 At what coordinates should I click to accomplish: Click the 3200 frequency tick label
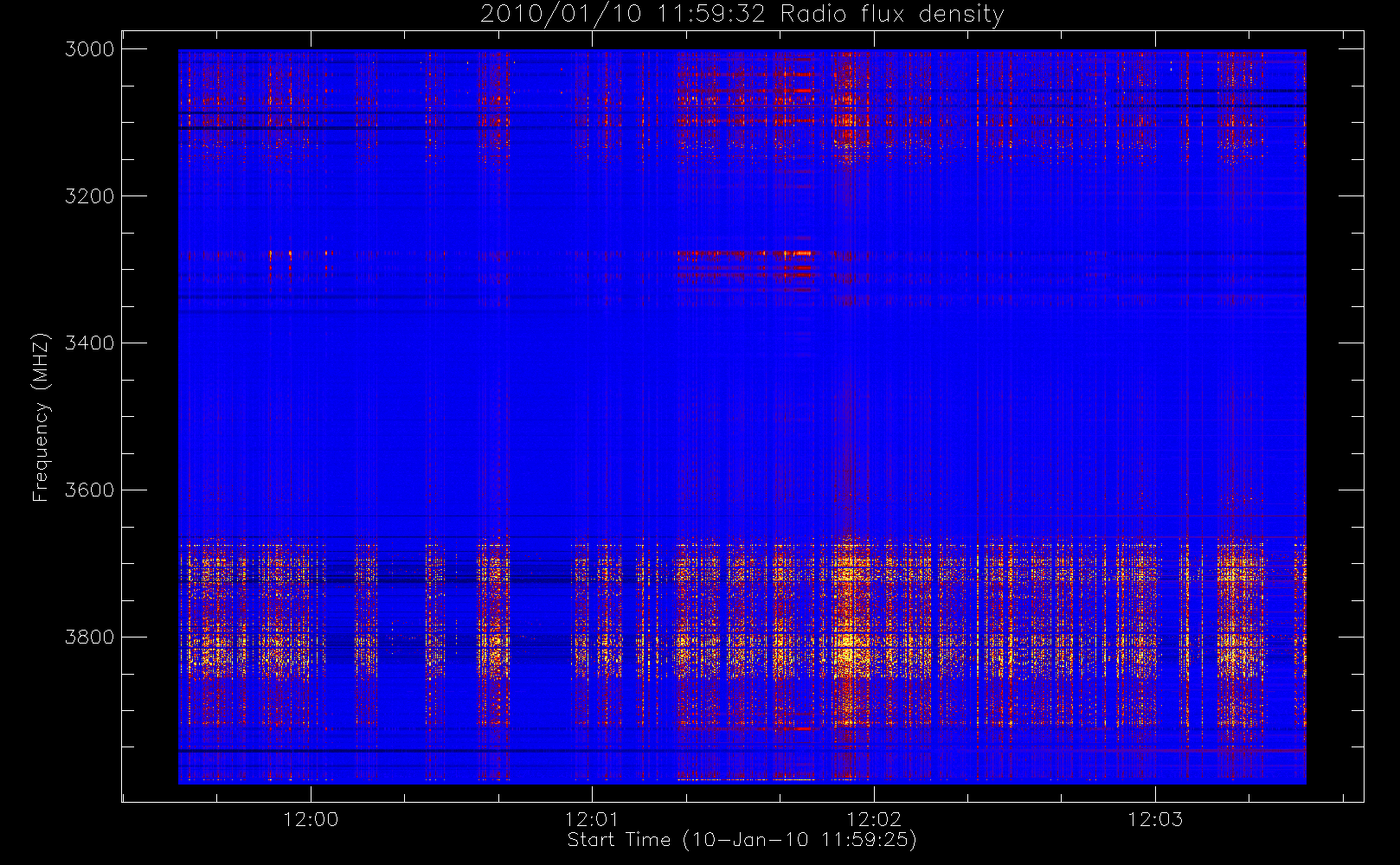click(90, 196)
